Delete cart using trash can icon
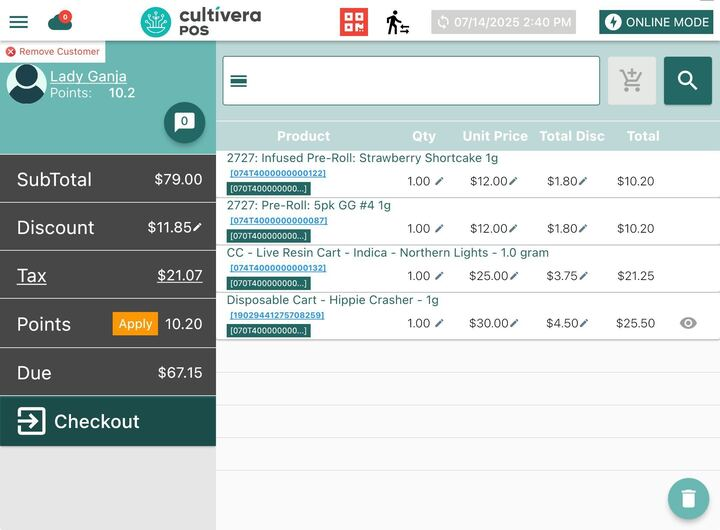This screenshot has width=720, height=530. tap(688, 499)
